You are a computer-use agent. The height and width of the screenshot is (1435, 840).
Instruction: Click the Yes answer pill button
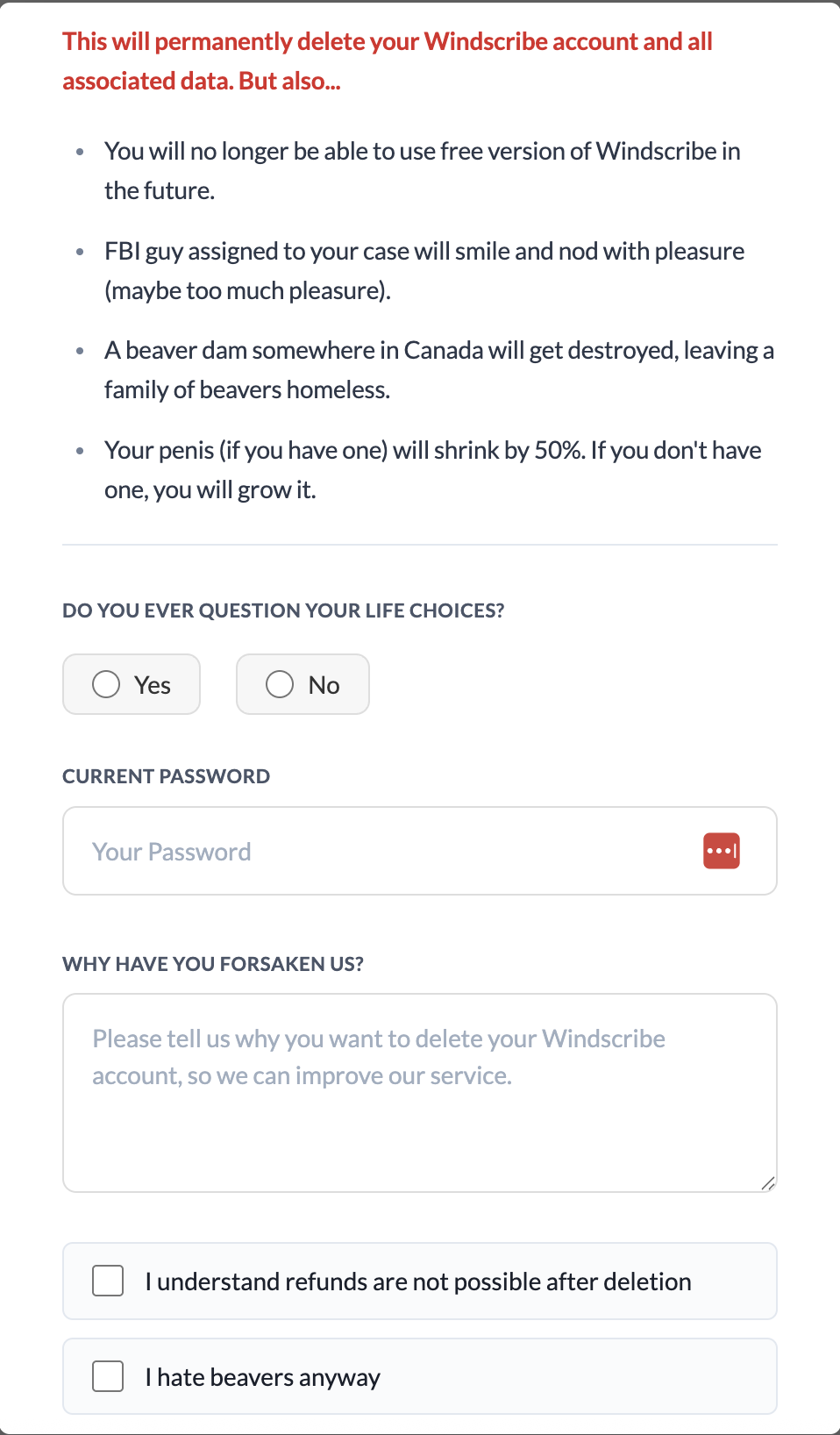[x=131, y=684]
